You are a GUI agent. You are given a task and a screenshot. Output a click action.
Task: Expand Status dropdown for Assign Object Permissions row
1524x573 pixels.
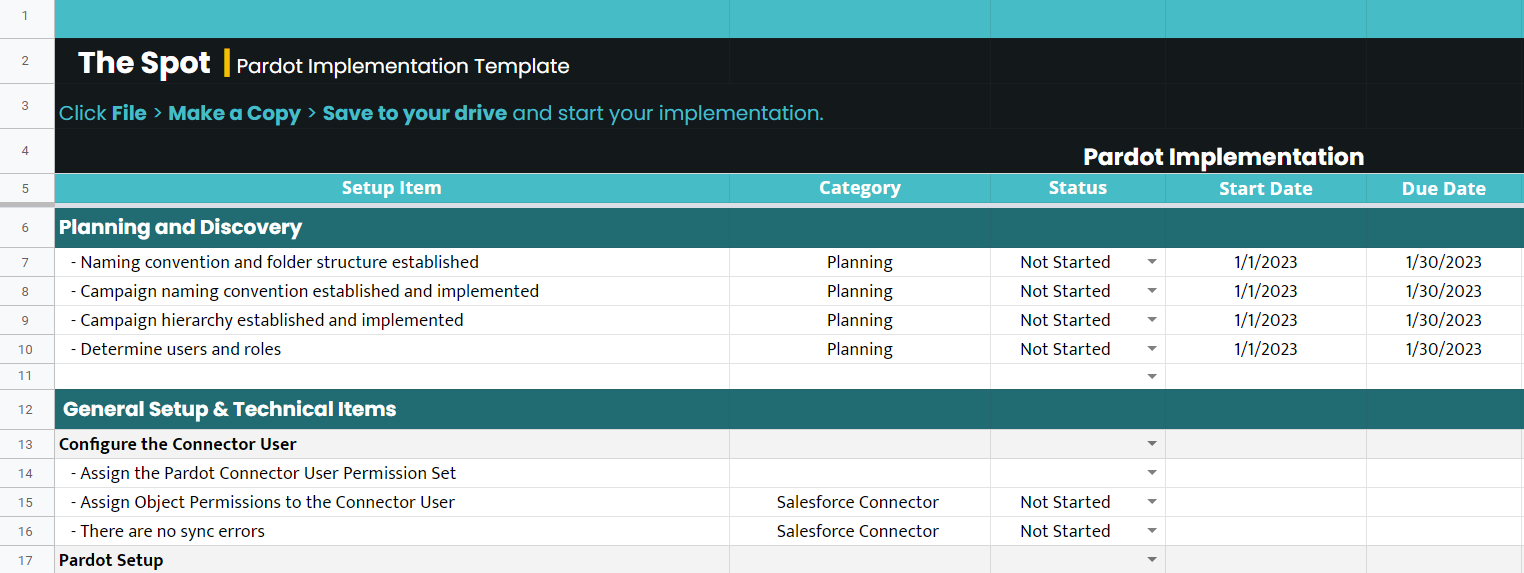point(1152,502)
